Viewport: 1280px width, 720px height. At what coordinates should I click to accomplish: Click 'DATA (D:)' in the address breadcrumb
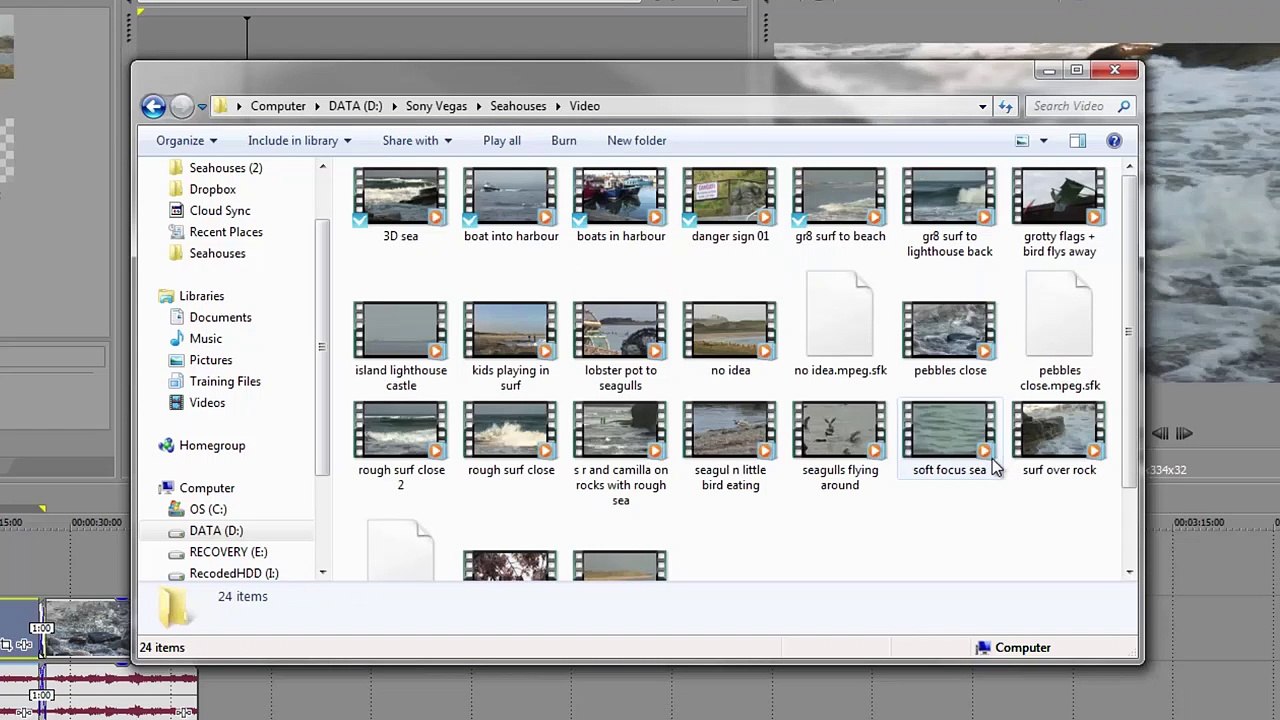point(355,106)
